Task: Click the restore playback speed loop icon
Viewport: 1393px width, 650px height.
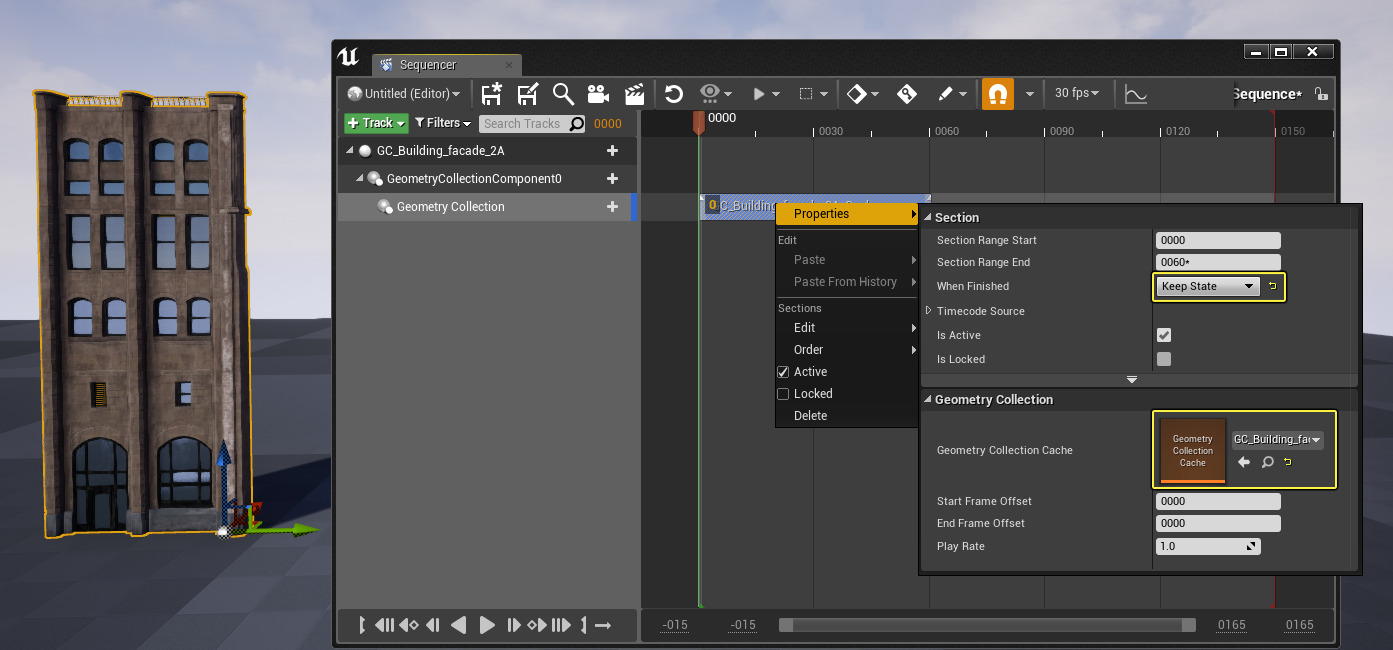Action: coord(674,94)
